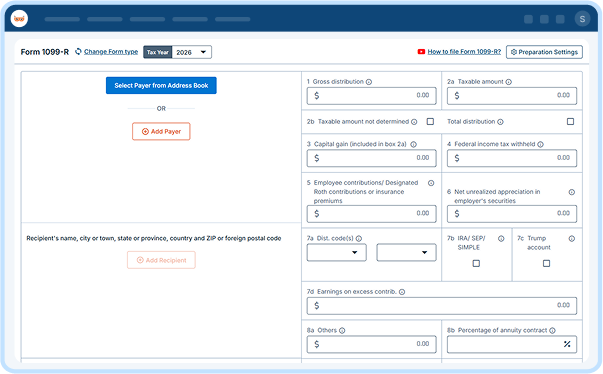Show info for Percentage of annuity contract
603x374 pixels.
coord(552,331)
